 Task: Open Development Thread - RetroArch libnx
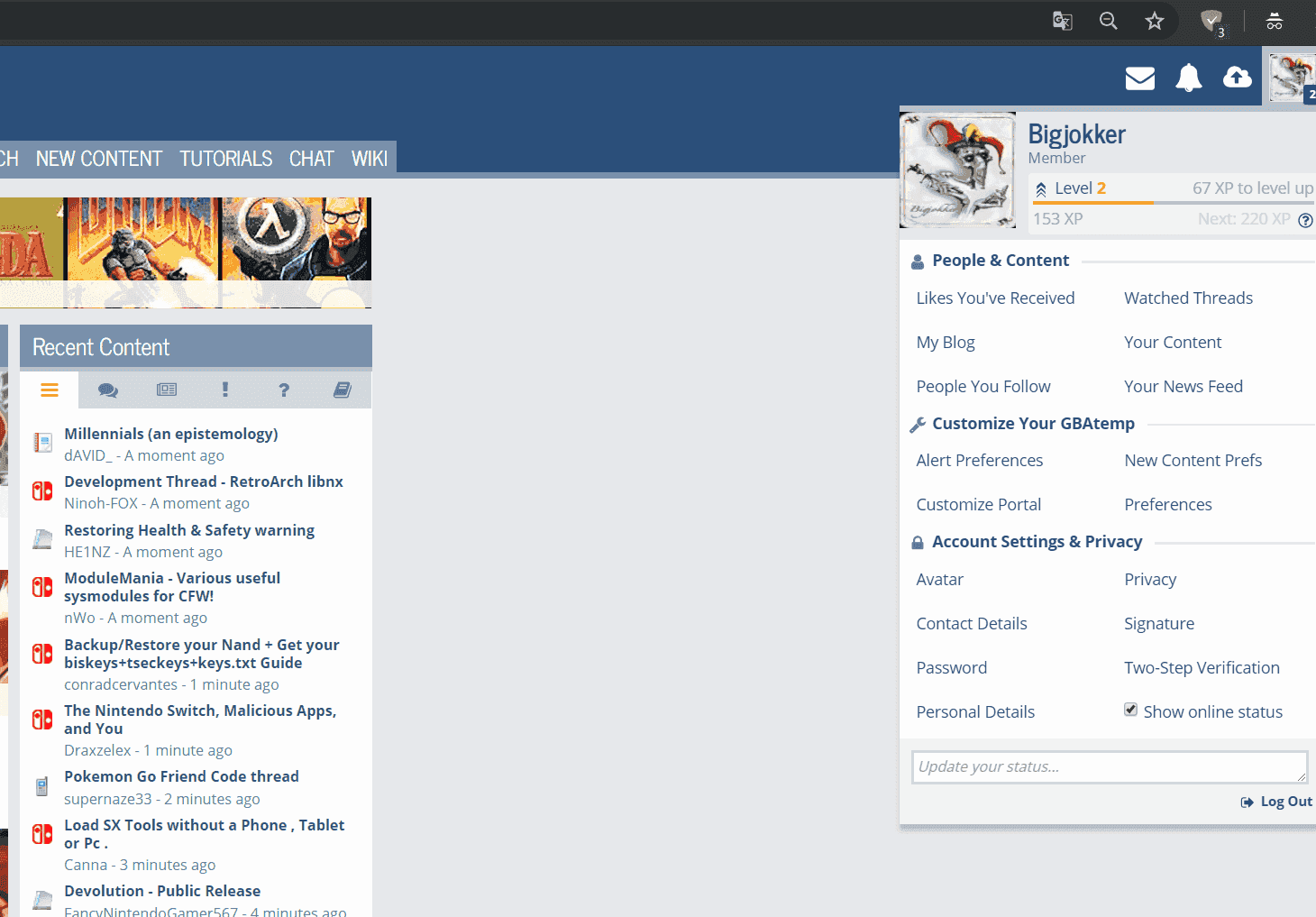(x=204, y=481)
